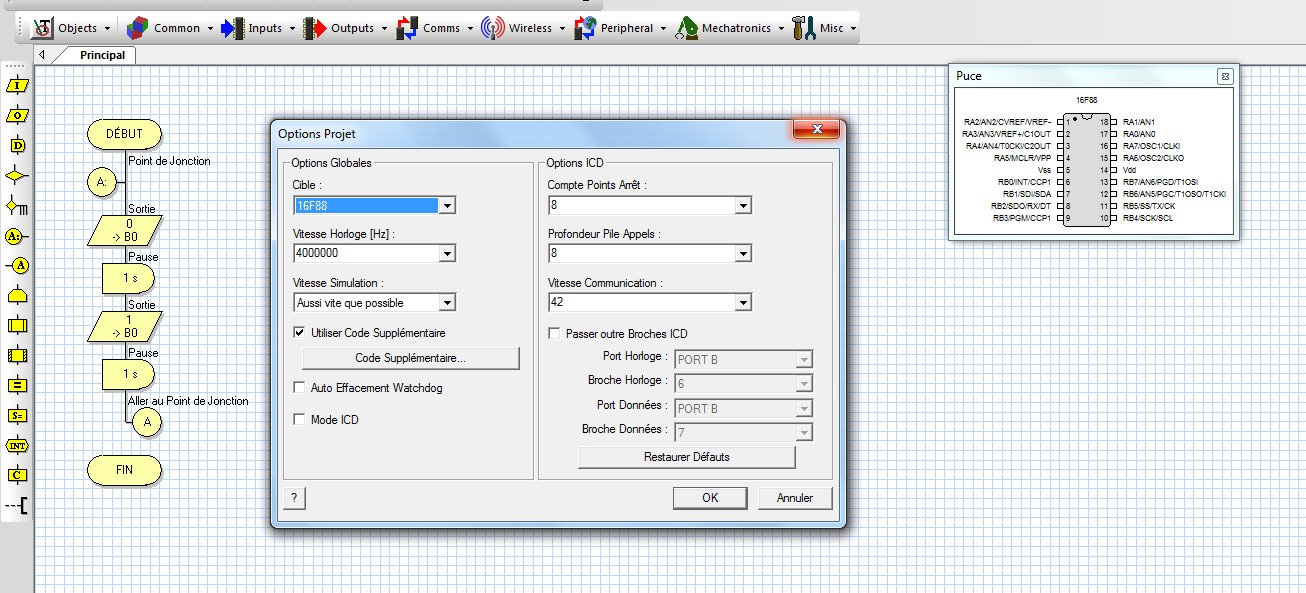Open the Misc components menu
The height and width of the screenshot is (593, 1306).
coord(825,28)
